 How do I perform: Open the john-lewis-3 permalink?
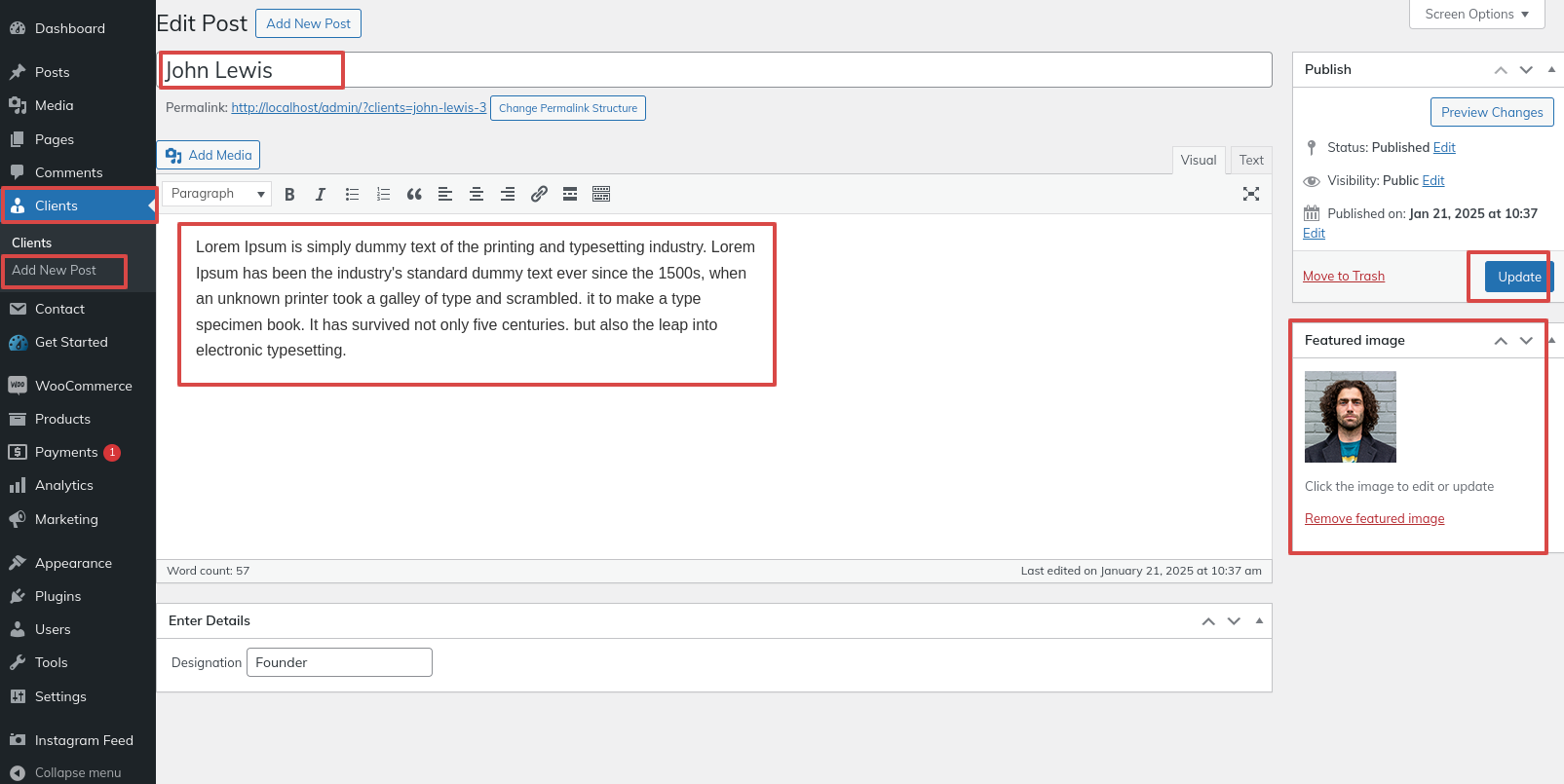click(x=359, y=108)
